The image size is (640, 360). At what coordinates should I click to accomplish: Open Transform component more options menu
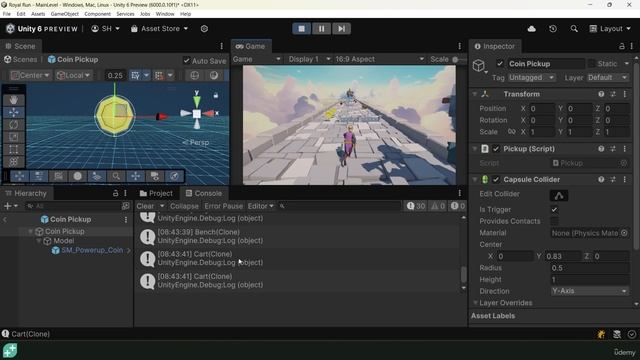(624, 94)
